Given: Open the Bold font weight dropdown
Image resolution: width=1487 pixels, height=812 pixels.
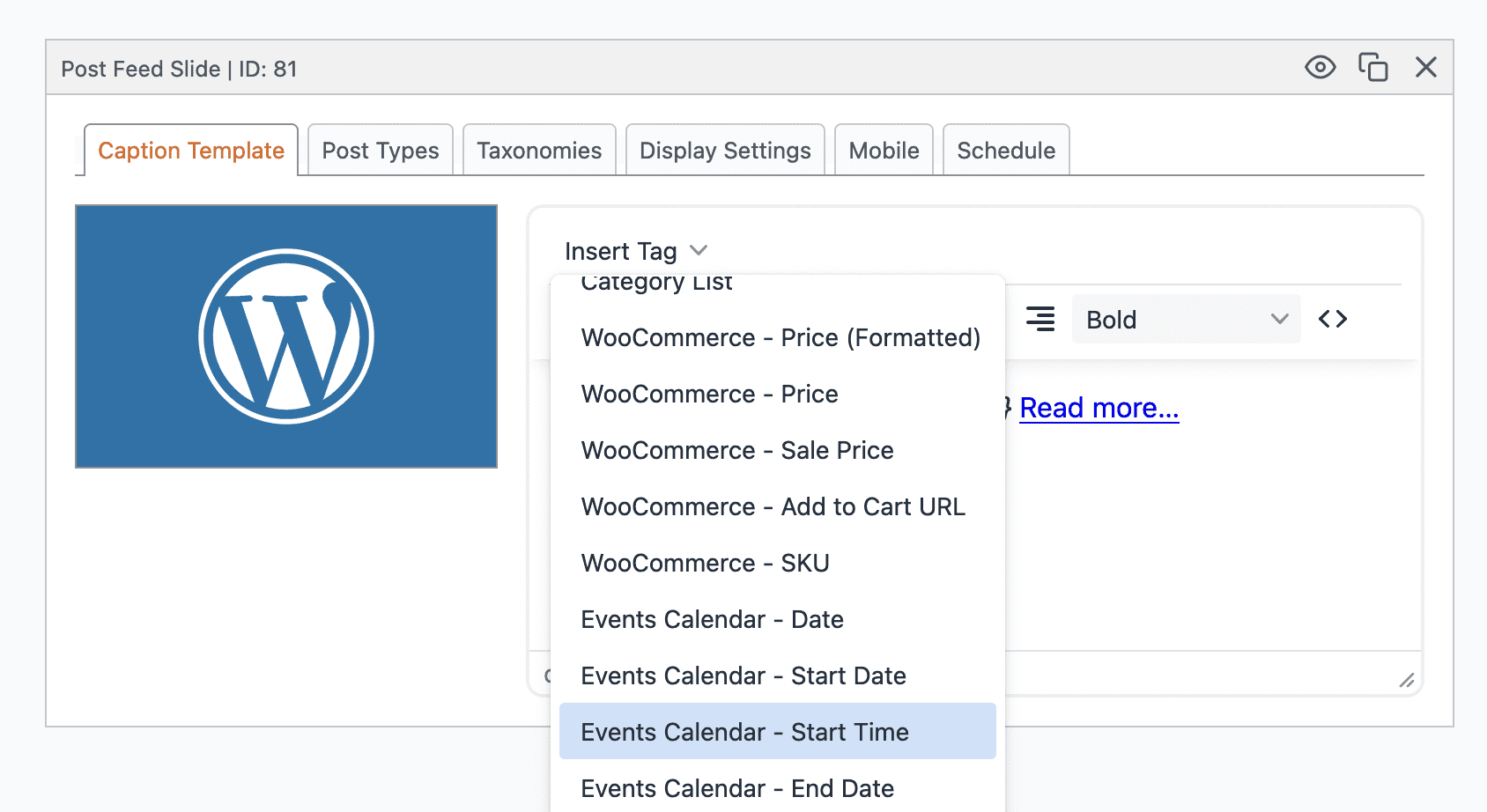Looking at the screenshot, I should click(1186, 319).
